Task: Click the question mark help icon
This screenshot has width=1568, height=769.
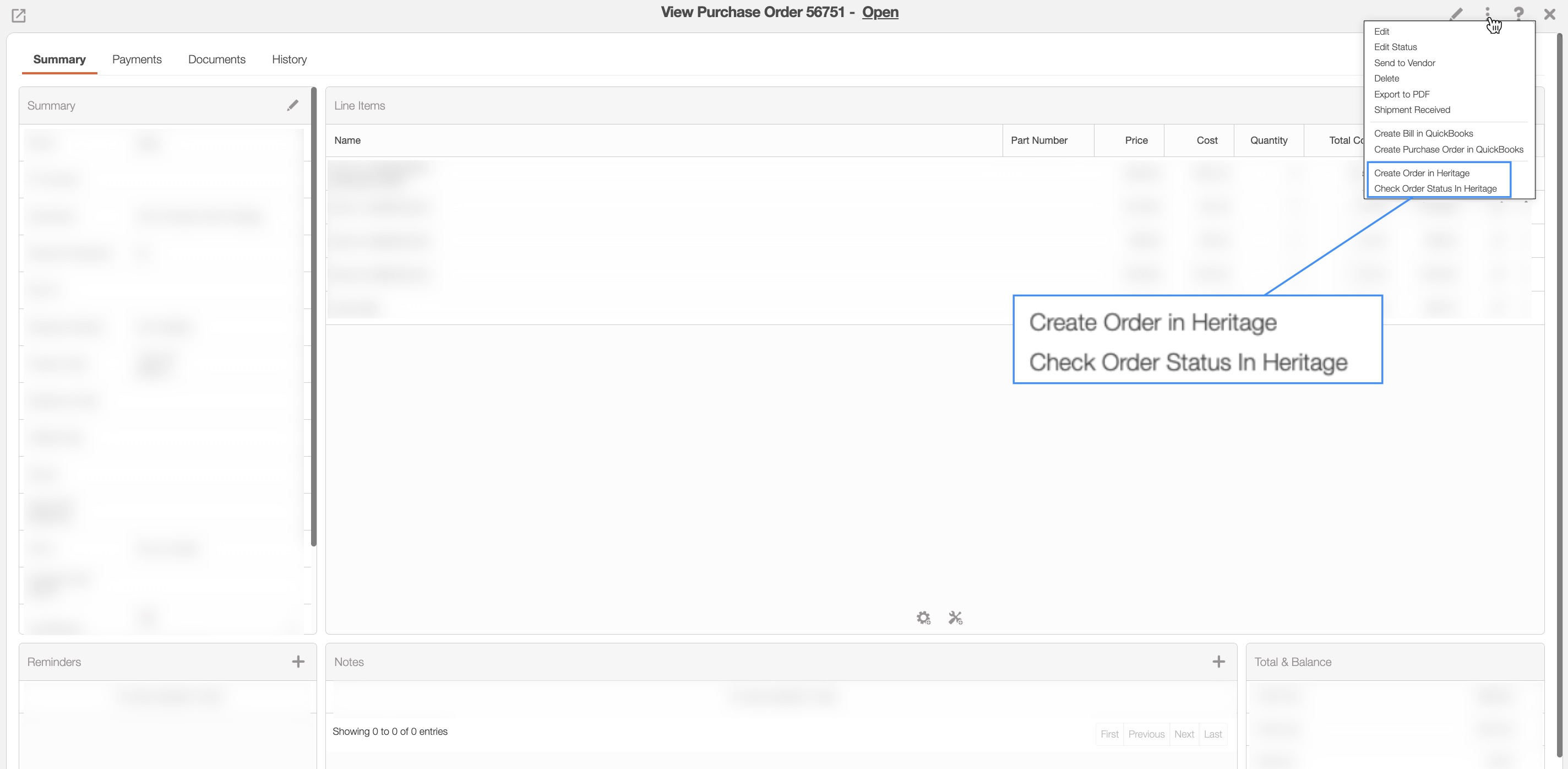Action: point(1518,14)
